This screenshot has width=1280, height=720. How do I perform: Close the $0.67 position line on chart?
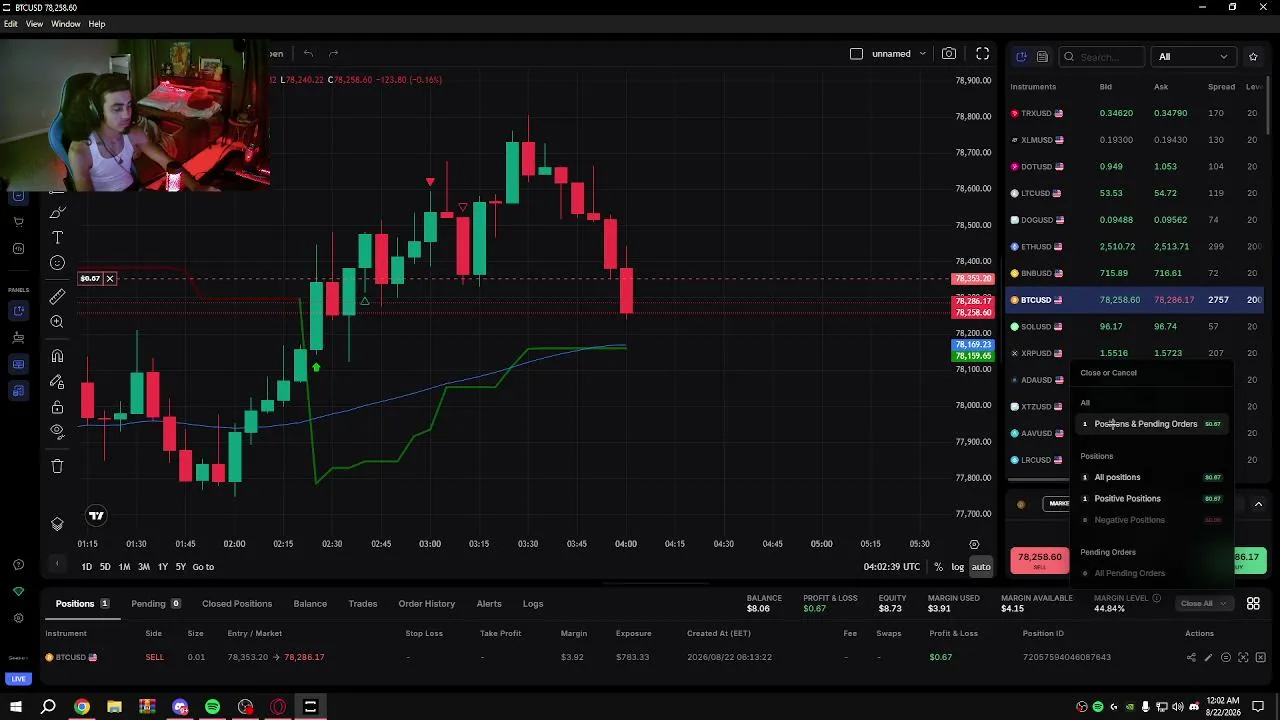pos(110,279)
